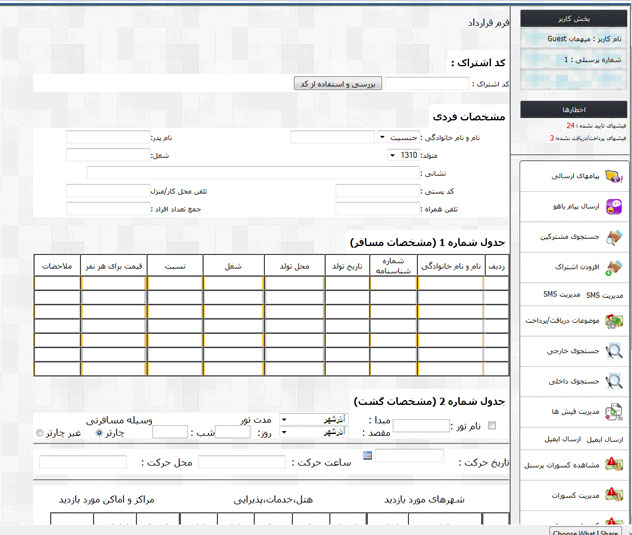Click the birthplace (محل تولد) column header
The width and height of the screenshot is (632, 535).
(x=294, y=266)
